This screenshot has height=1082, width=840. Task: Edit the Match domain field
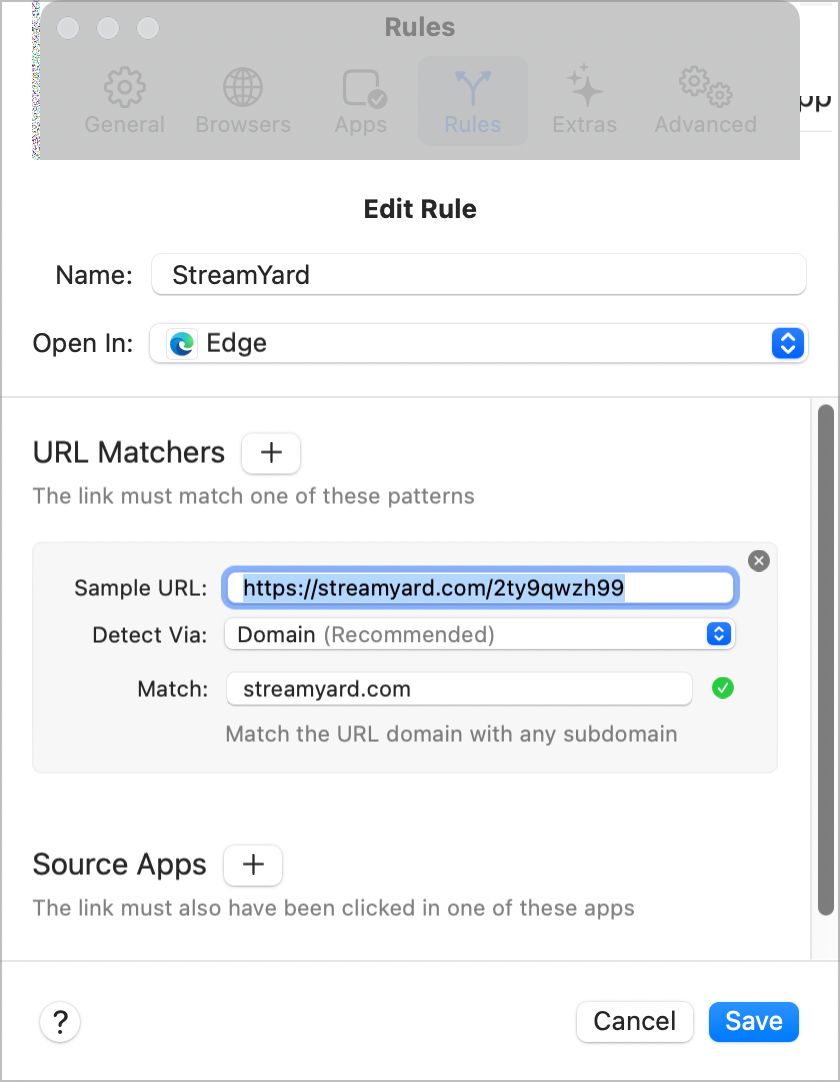click(458, 689)
